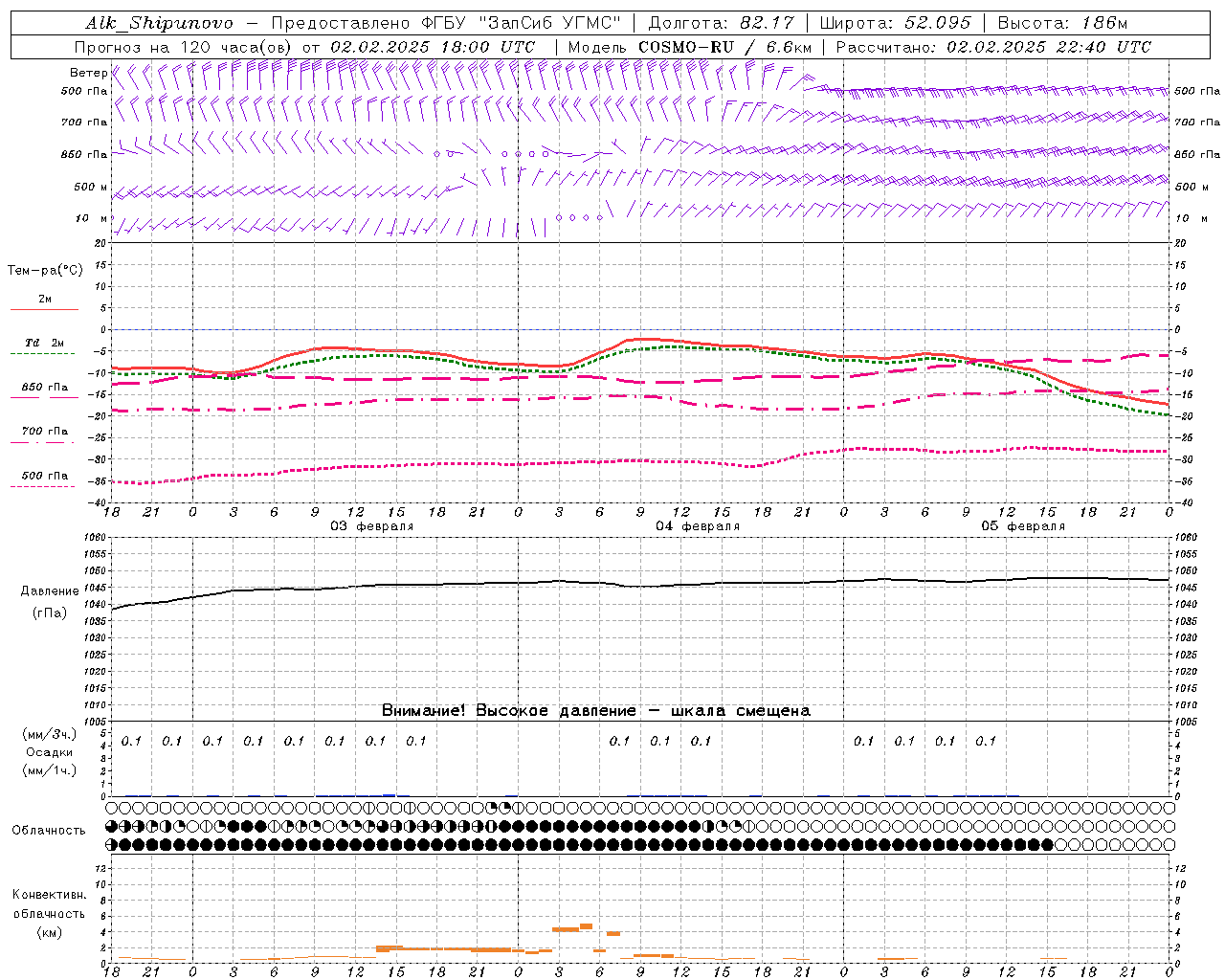The image size is (1225, 980).
Task: Click the '(гПа)' unit label under Давление
Action: pyautogui.click(x=50, y=613)
